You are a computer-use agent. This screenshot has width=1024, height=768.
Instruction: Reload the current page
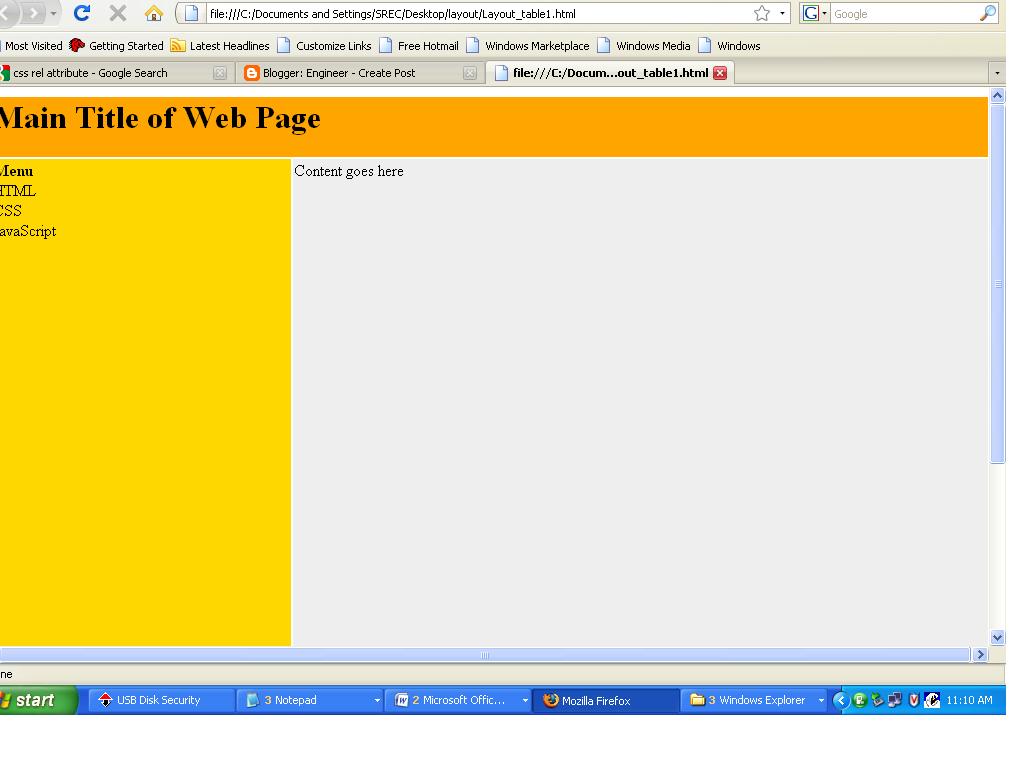[x=80, y=14]
